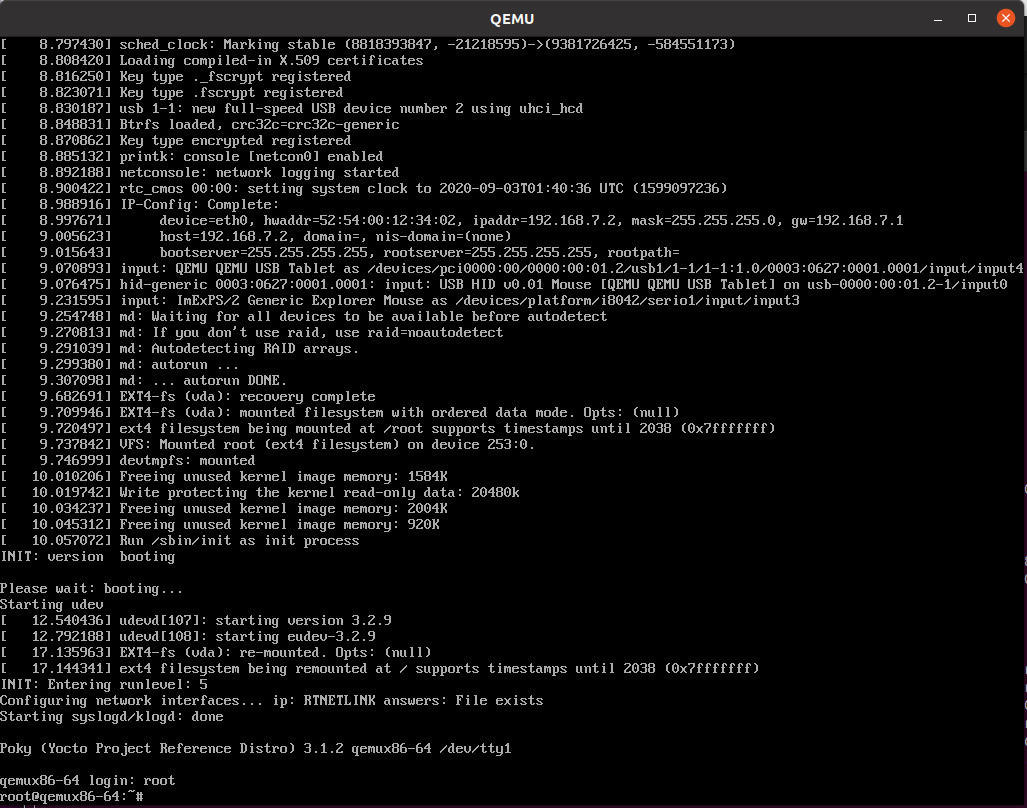
Task: Click 'Starting syslogd/klogd: done' line
Action: coord(112,716)
